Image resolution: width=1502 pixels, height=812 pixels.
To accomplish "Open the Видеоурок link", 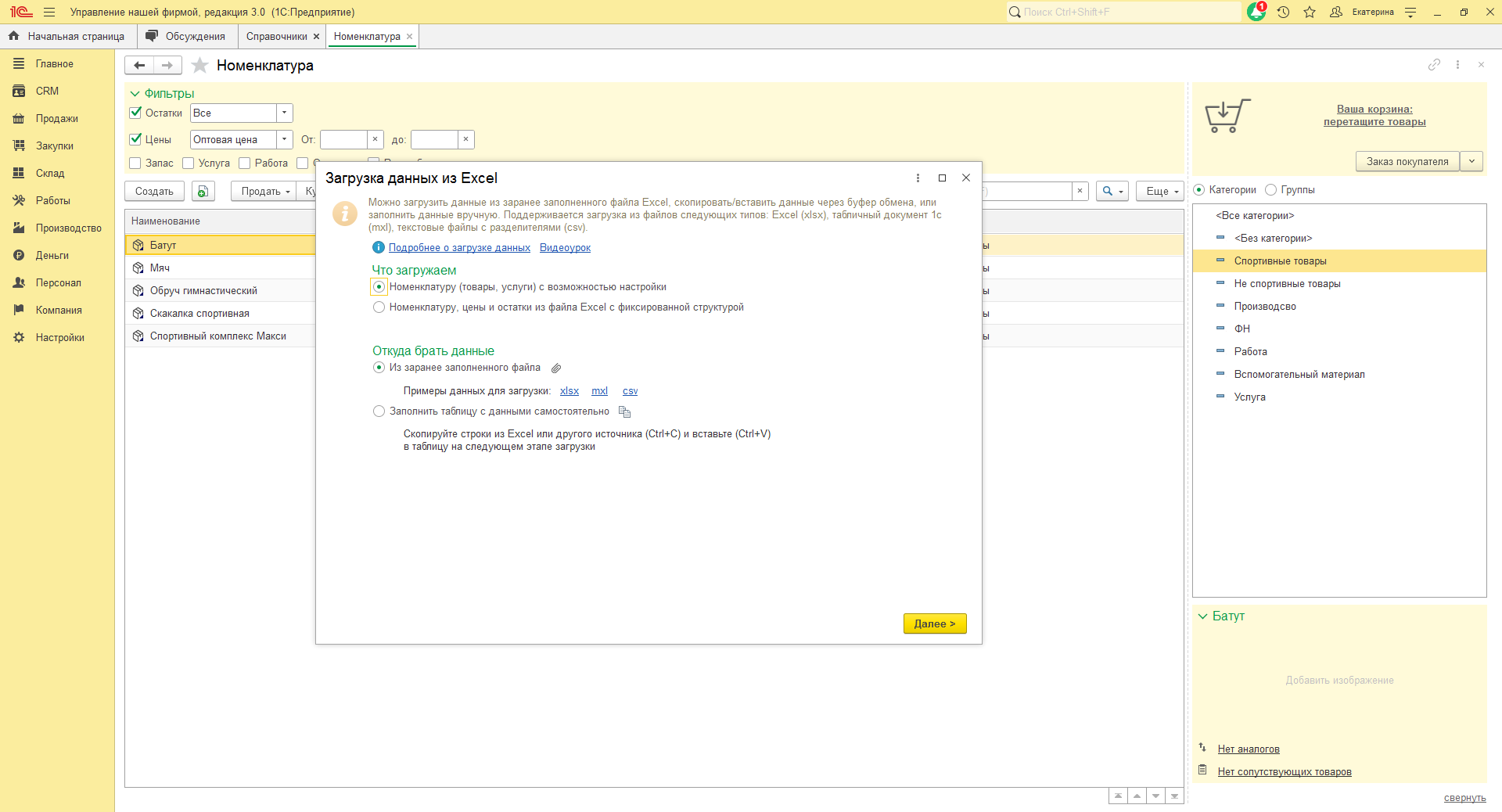I will pos(565,248).
